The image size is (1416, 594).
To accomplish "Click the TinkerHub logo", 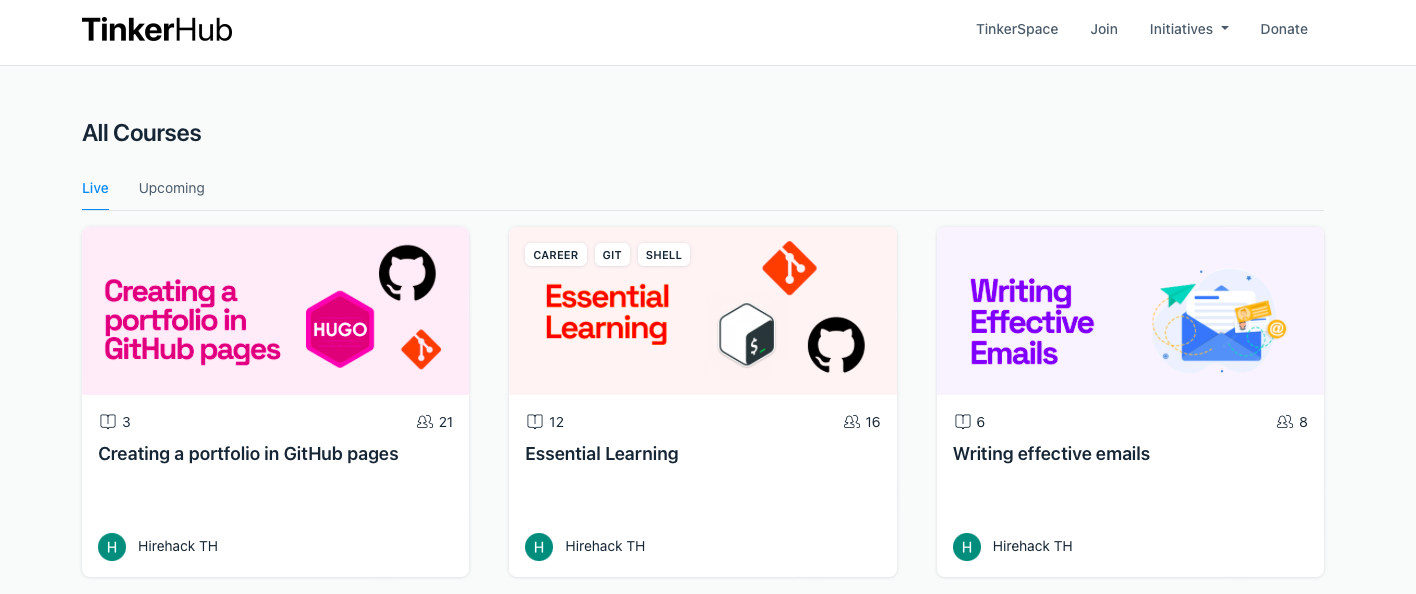I will [157, 30].
